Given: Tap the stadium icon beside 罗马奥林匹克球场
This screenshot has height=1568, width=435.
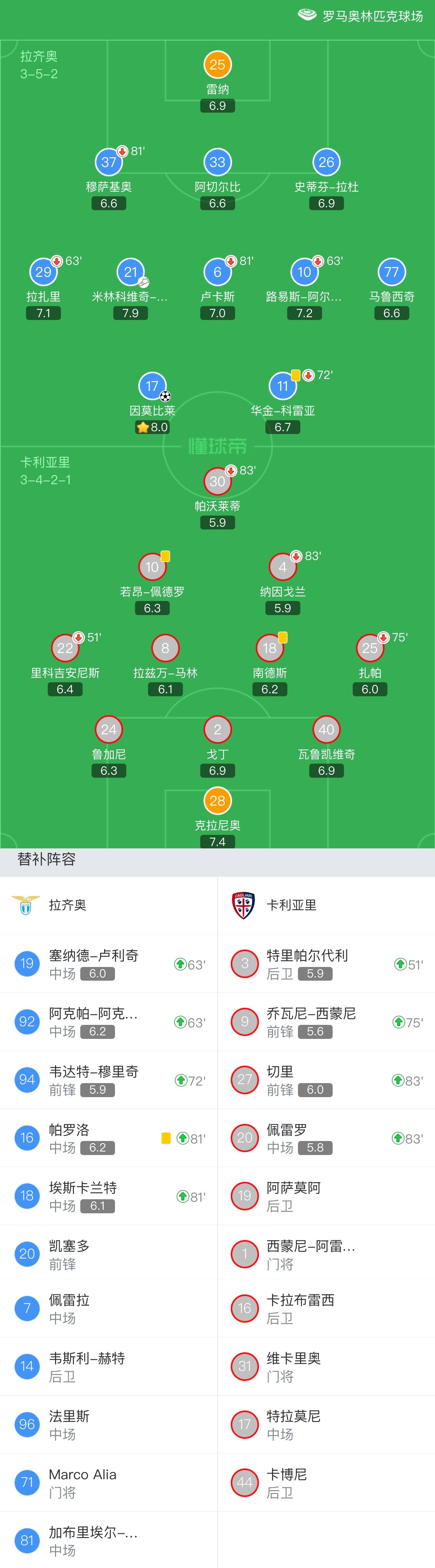Looking at the screenshot, I should click(x=307, y=15).
